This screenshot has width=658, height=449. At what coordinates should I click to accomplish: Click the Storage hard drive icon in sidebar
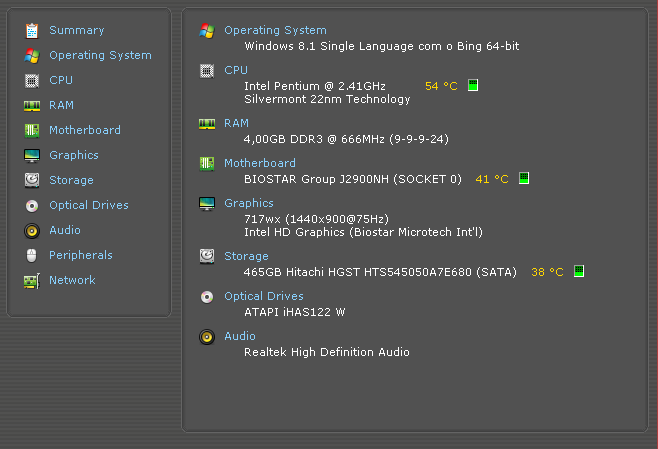point(32,180)
